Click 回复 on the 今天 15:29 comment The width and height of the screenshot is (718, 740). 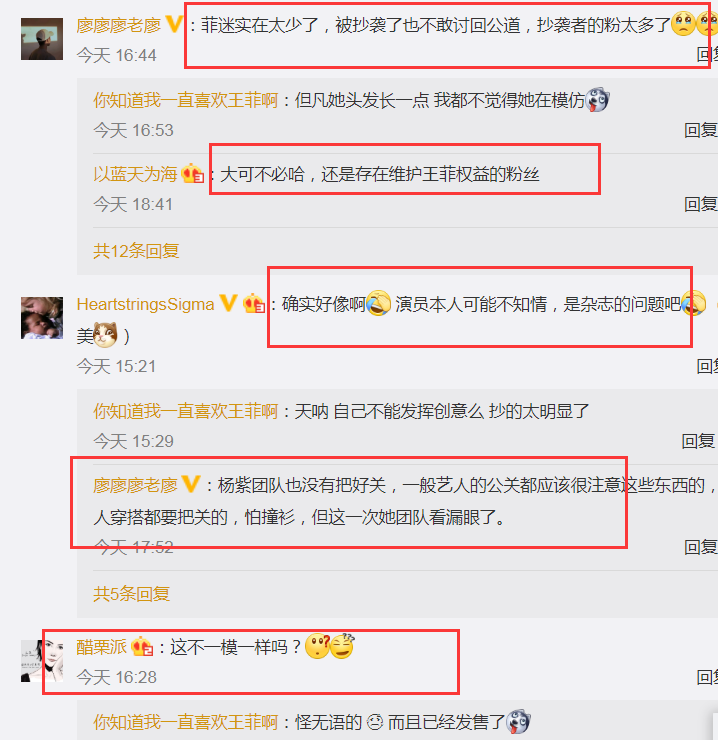pyautogui.click(x=698, y=441)
